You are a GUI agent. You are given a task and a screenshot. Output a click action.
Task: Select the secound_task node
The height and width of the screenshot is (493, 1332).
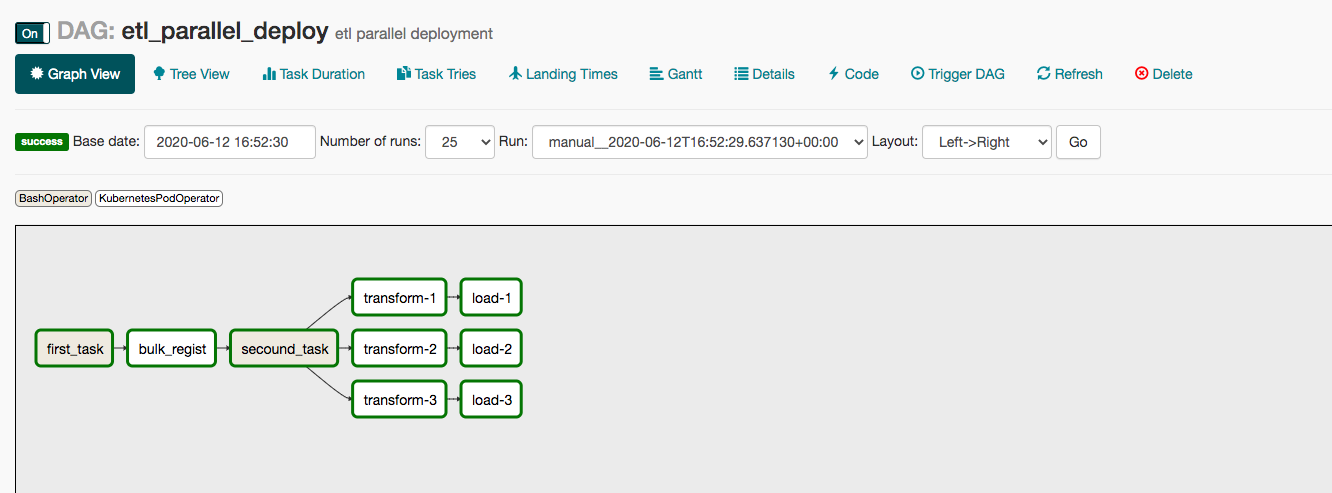point(285,349)
